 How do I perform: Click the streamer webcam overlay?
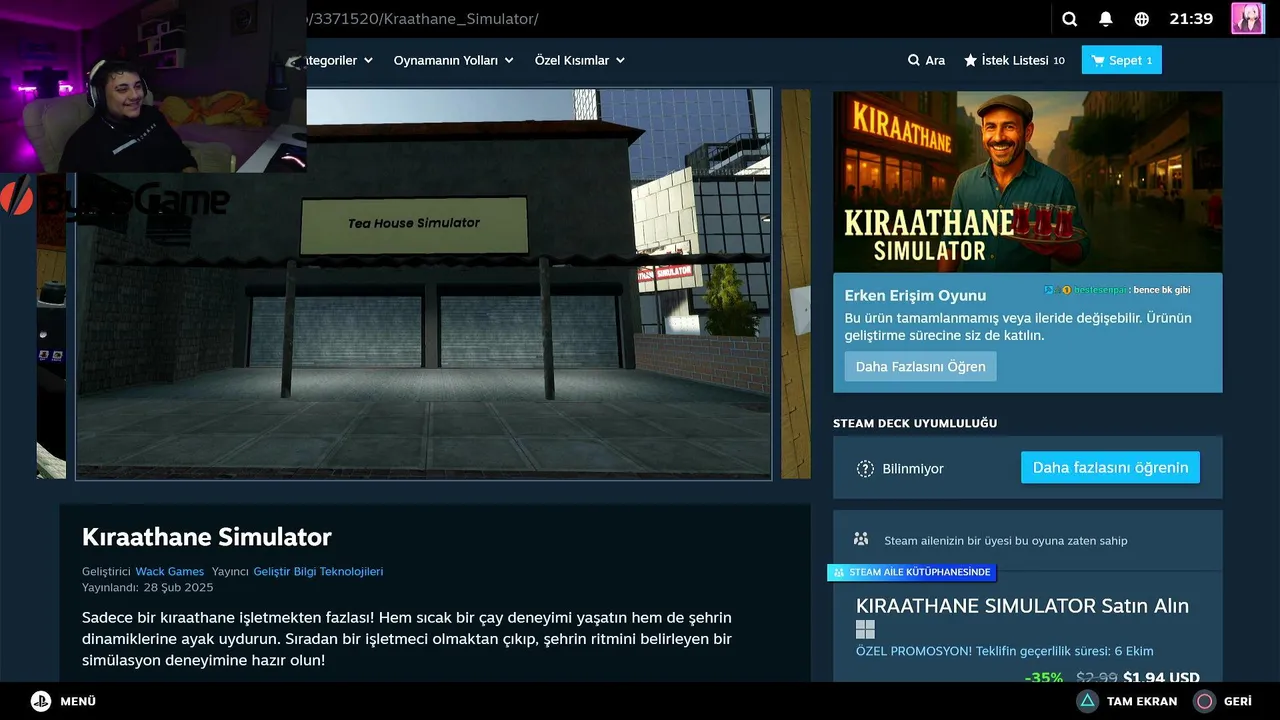coord(153,86)
